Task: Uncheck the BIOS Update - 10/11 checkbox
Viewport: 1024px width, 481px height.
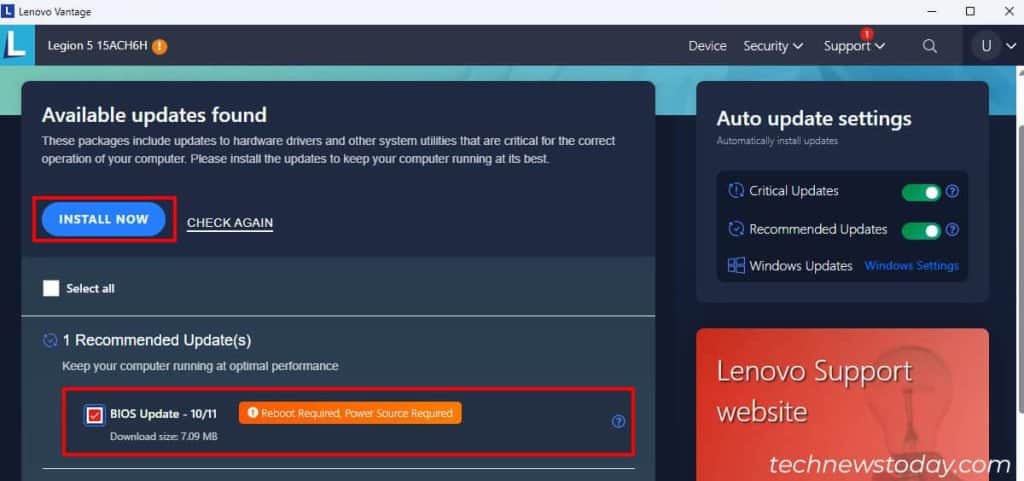Action: pyautogui.click(x=95, y=414)
